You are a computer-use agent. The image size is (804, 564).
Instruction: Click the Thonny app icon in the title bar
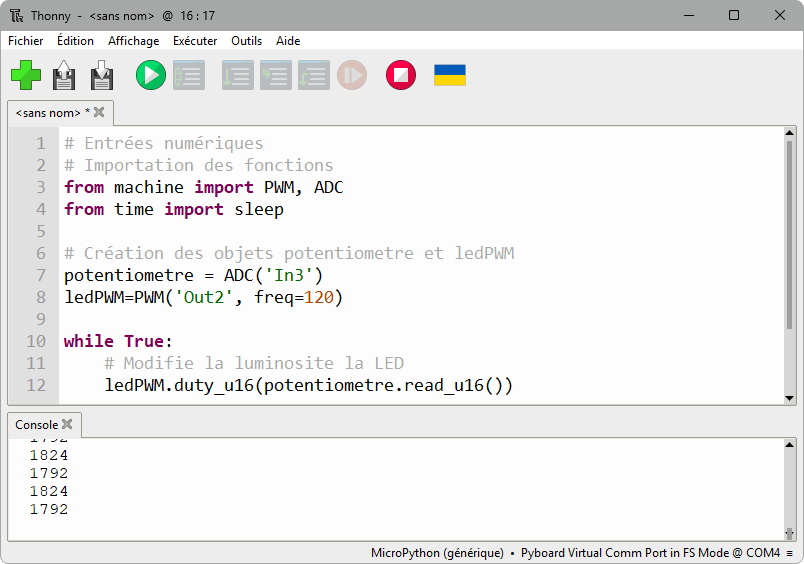point(16,15)
